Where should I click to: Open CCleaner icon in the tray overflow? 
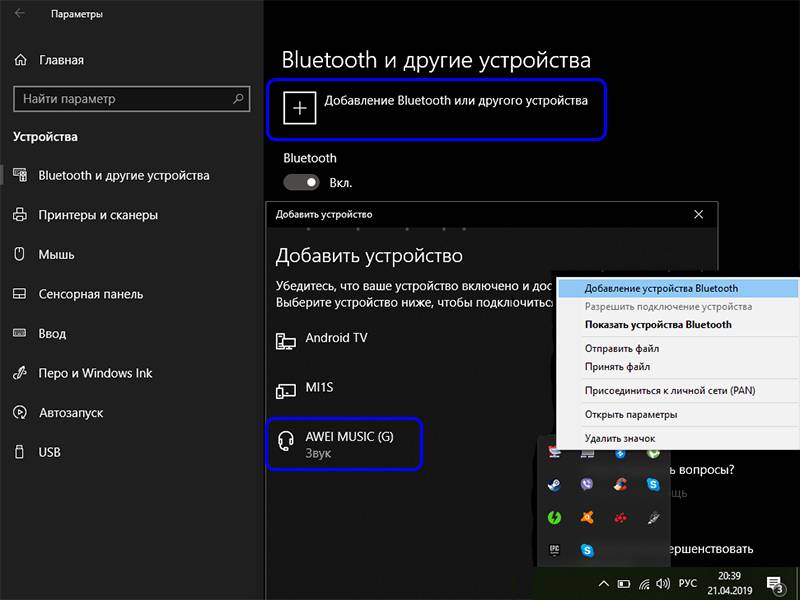point(620,484)
